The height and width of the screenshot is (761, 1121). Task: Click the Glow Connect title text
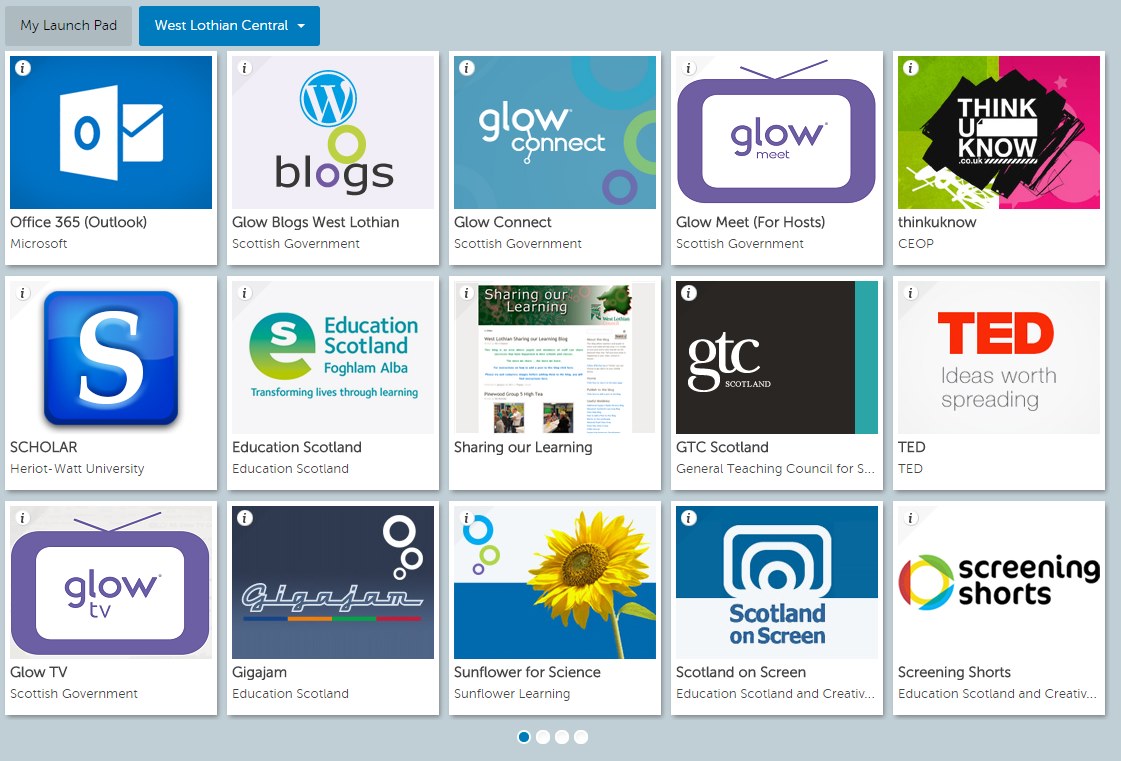tap(503, 222)
